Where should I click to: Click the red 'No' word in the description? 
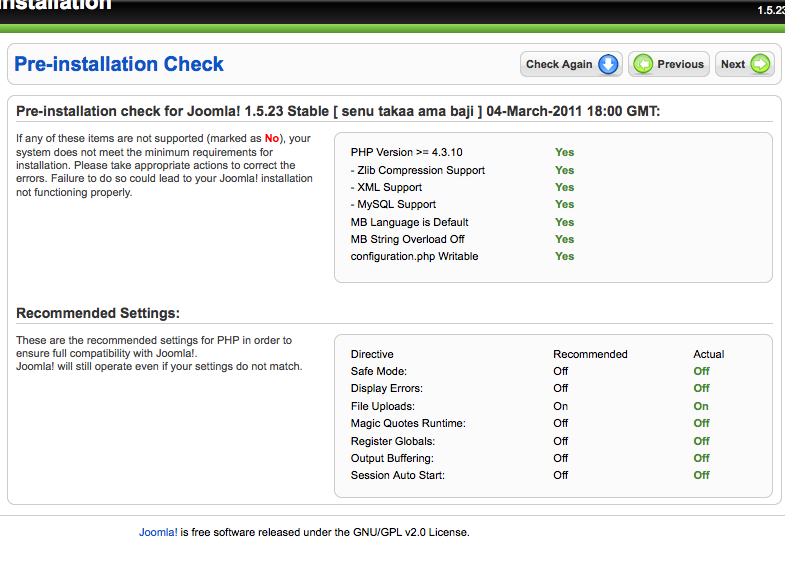[272, 138]
